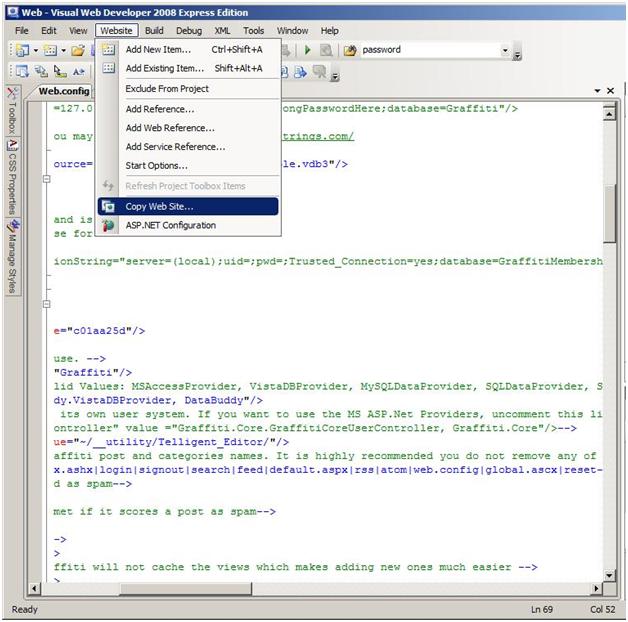
Task: Click the vertical scrollbar thumb
Action: [x=609, y=213]
